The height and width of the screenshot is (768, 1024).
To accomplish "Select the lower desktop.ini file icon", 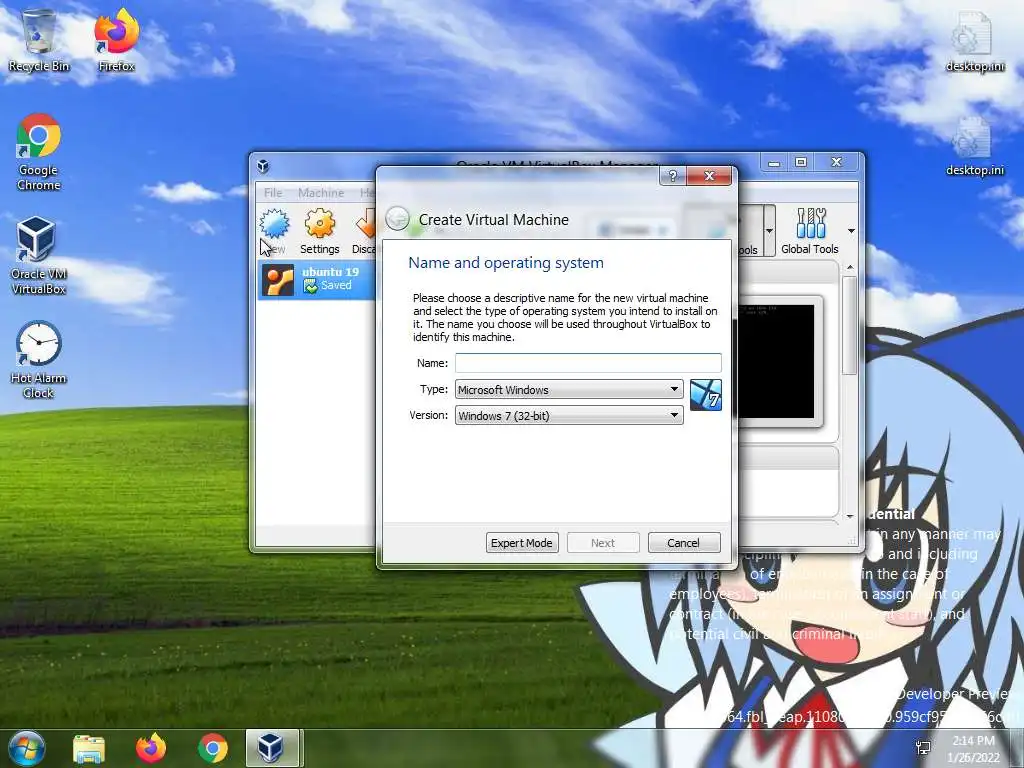I will [974, 146].
